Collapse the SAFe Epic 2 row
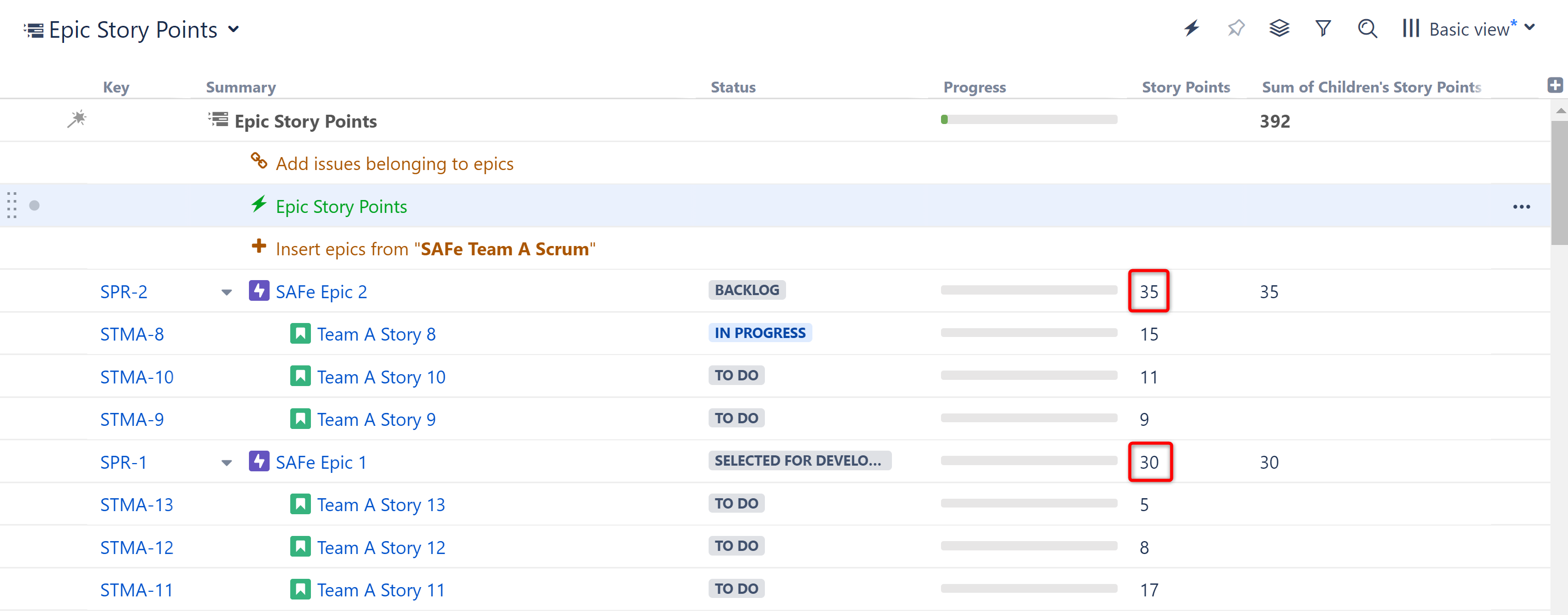The image size is (1568, 615). (x=226, y=293)
